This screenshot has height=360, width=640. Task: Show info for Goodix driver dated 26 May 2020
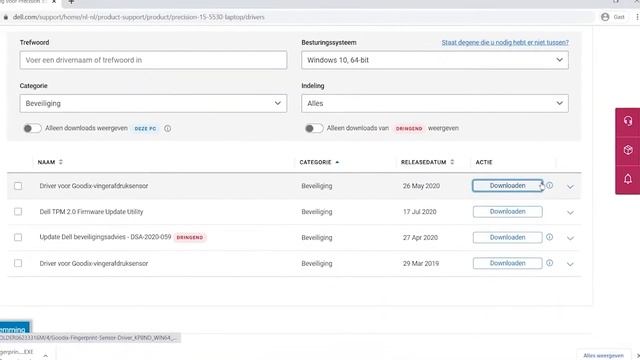549,185
